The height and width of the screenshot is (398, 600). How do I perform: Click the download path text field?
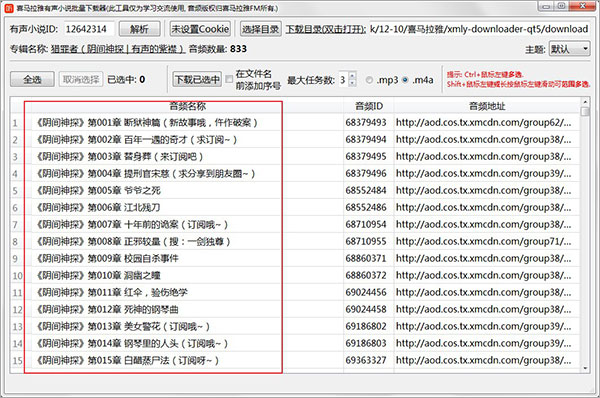[x=479, y=29]
